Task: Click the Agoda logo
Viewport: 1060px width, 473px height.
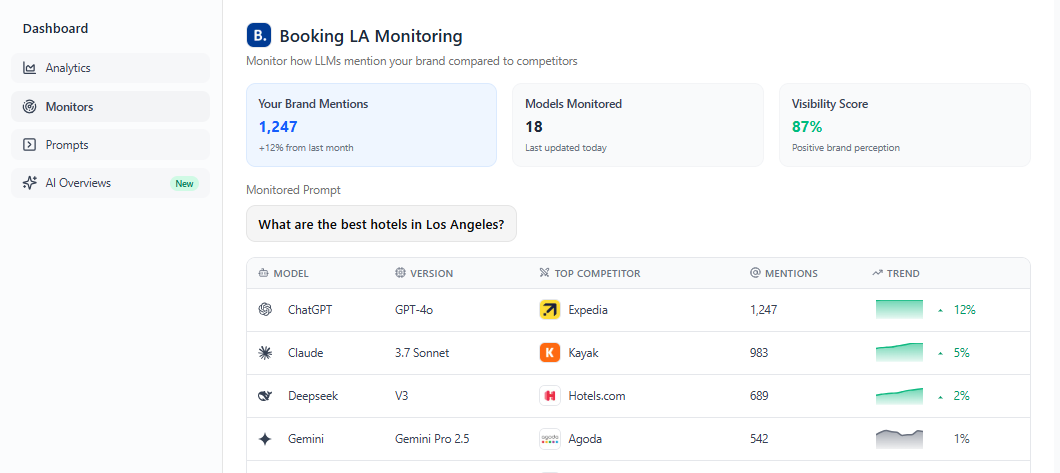Action: 550,439
